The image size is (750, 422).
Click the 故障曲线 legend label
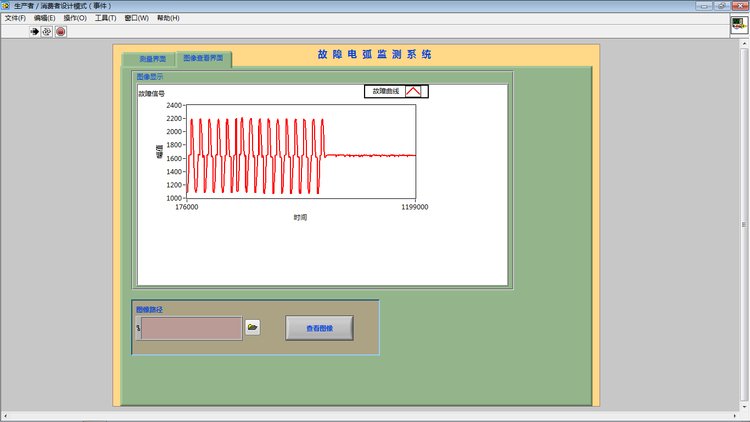coord(386,91)
